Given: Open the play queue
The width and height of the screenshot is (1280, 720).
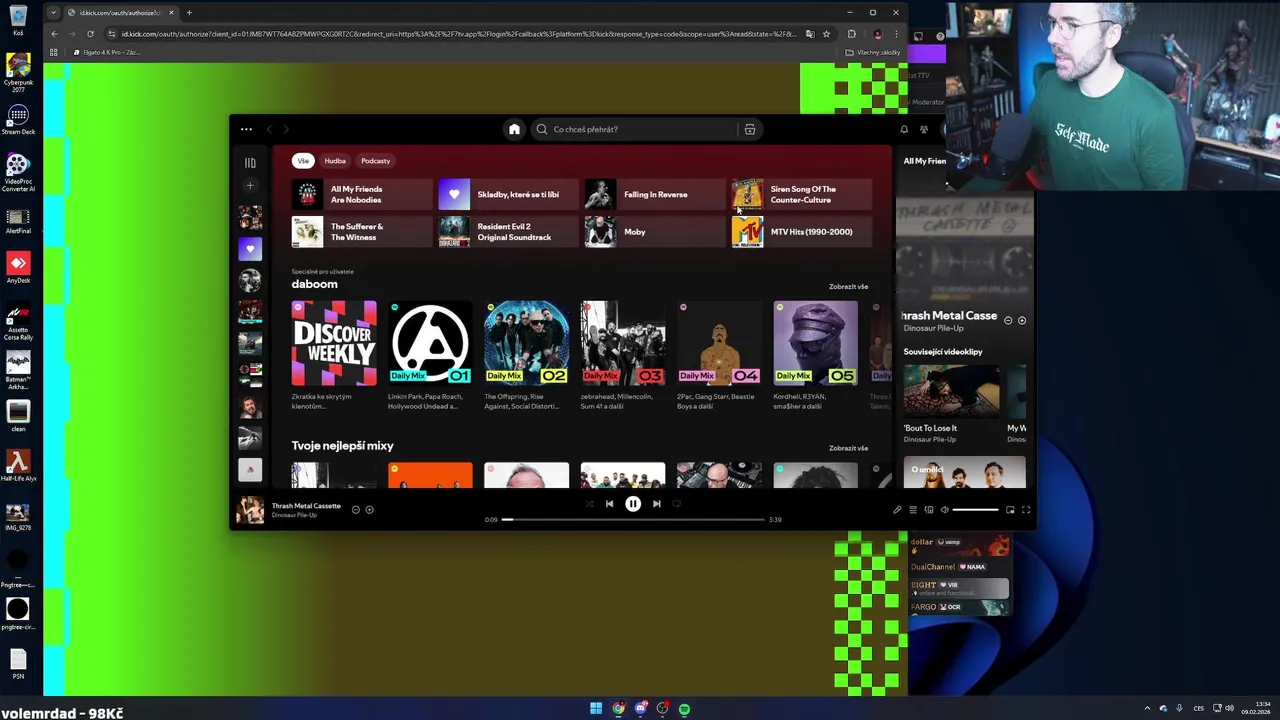Looking at the screenshot, I should pos(913,510).
